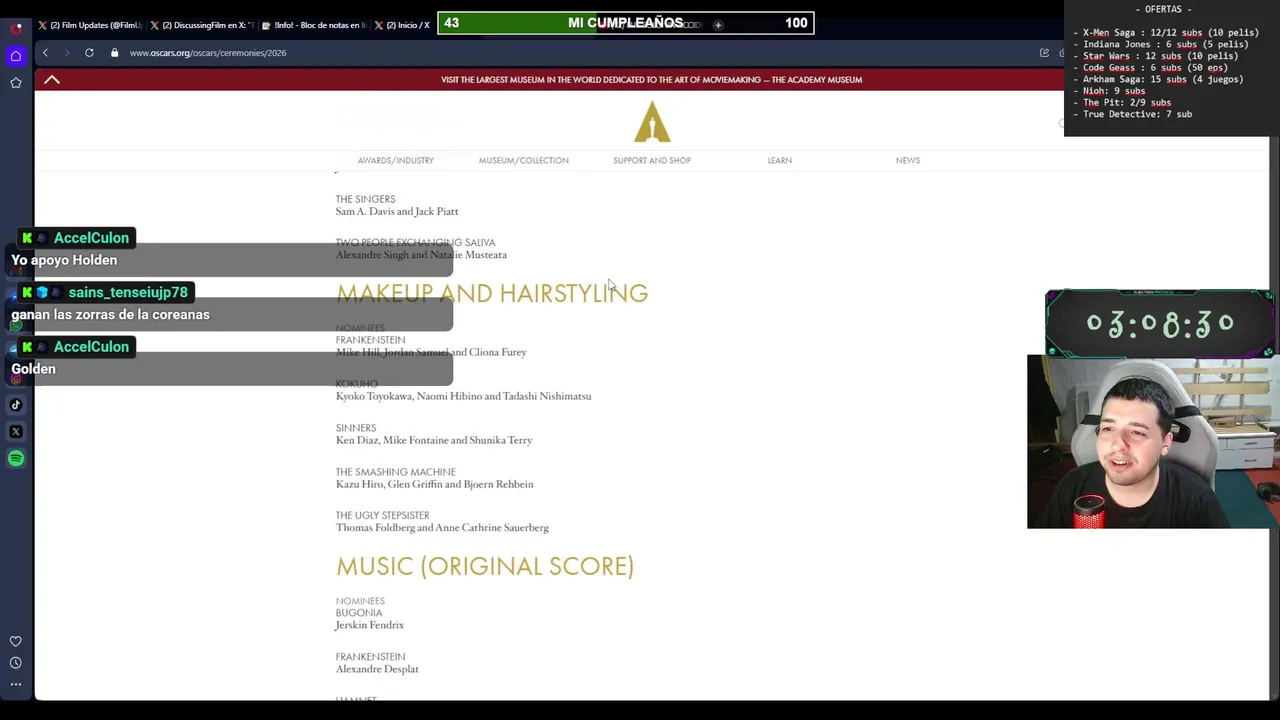
Task: Open history clock icon in sidebar
Action: pos(16,663)
